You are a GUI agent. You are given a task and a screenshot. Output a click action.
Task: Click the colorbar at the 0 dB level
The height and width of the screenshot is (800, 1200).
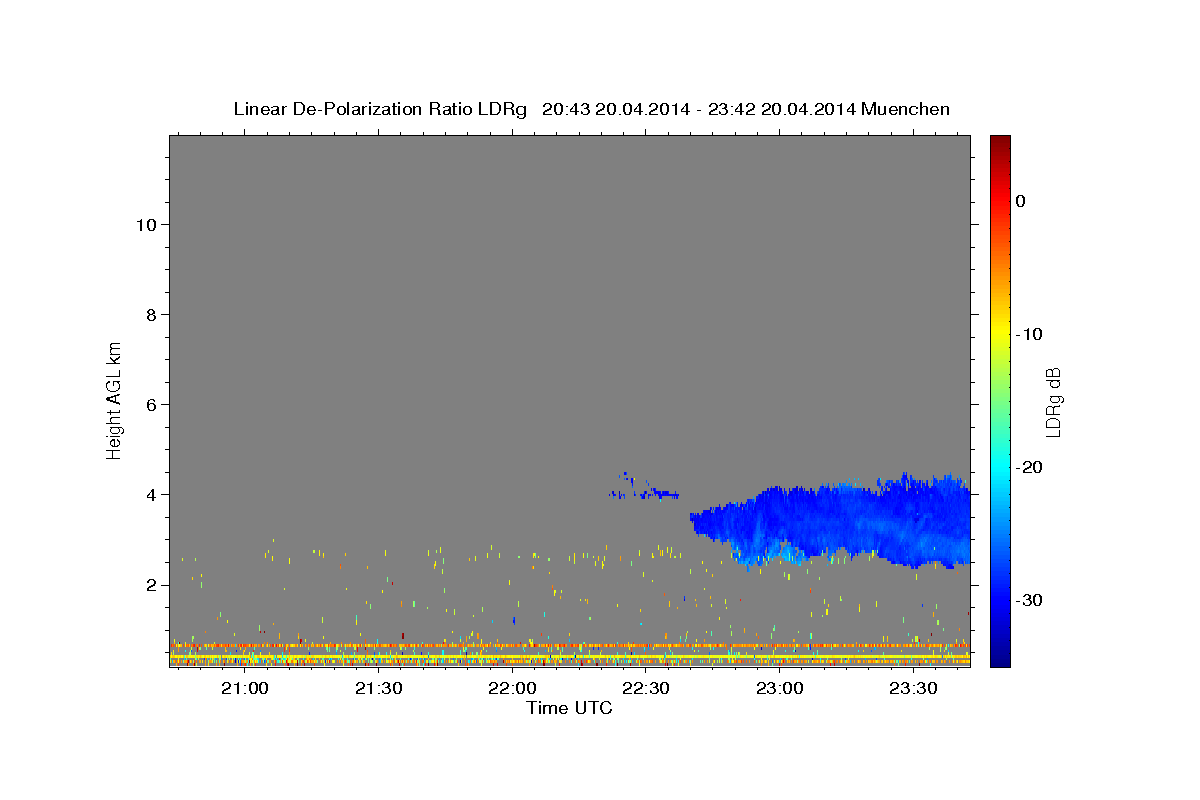[x=1000, y=201]
